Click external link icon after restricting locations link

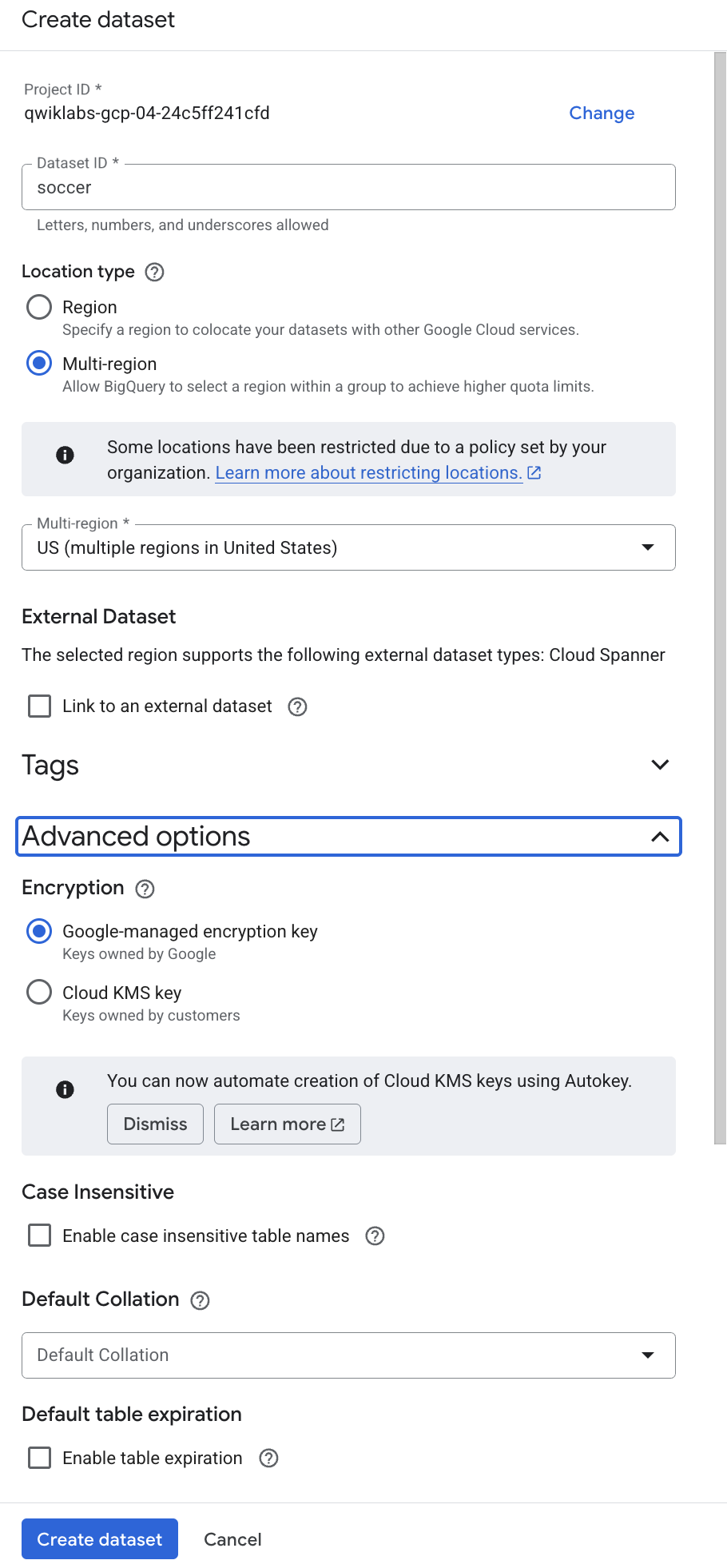(534, 473)
